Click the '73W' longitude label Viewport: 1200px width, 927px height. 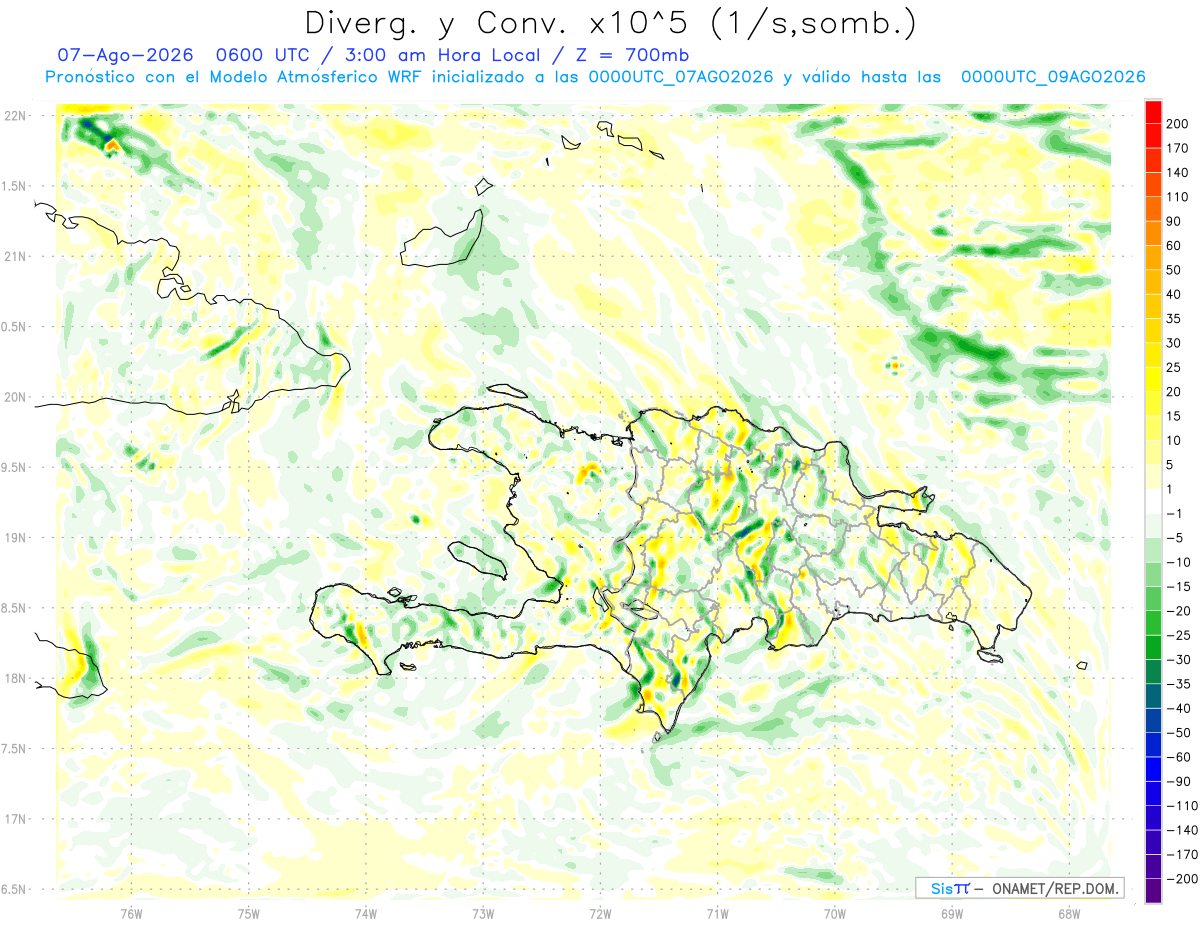[482, 912]
